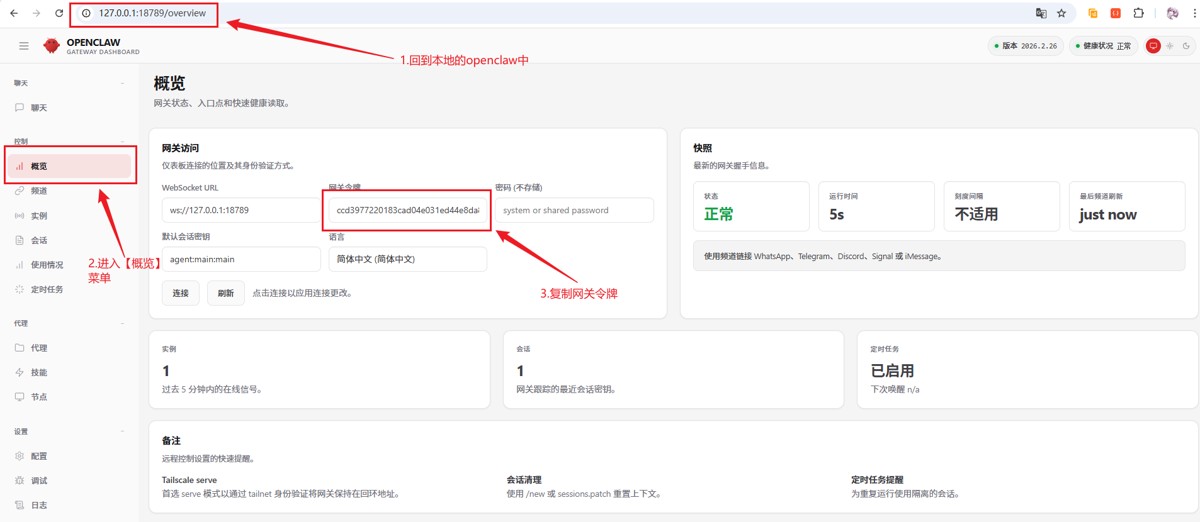
Task: Select the system theme monitor icon
Action: click(x=1153, y=46)
